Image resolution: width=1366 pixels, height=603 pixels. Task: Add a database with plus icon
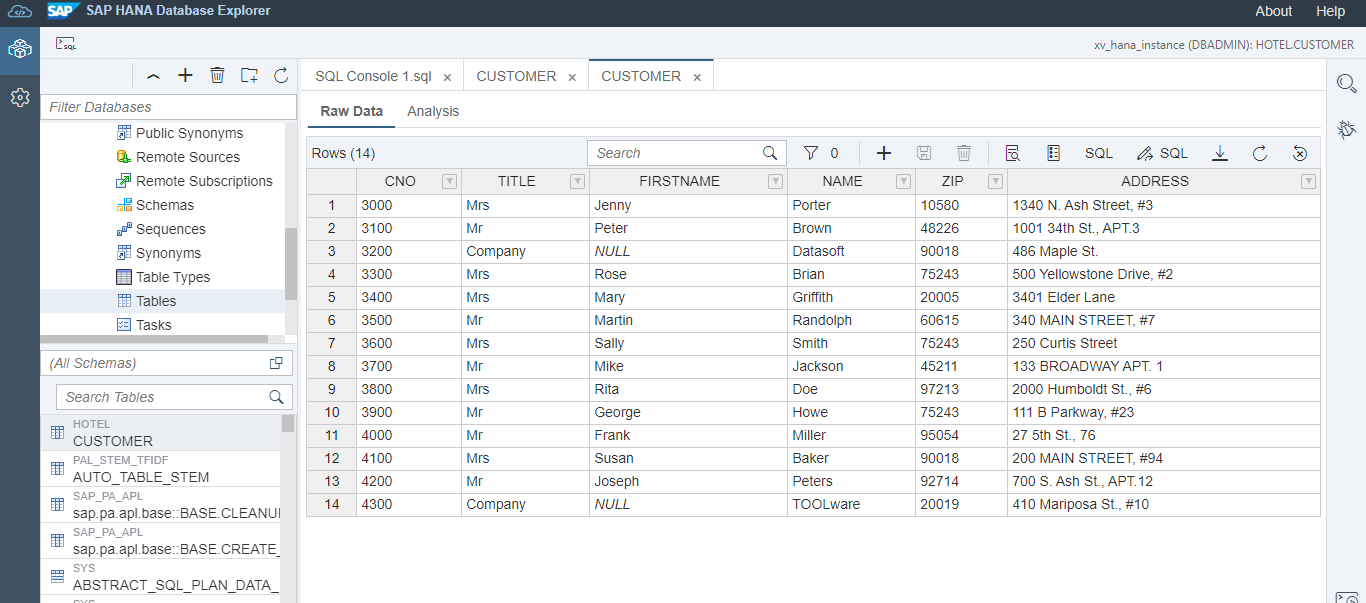tap(185, 75)
